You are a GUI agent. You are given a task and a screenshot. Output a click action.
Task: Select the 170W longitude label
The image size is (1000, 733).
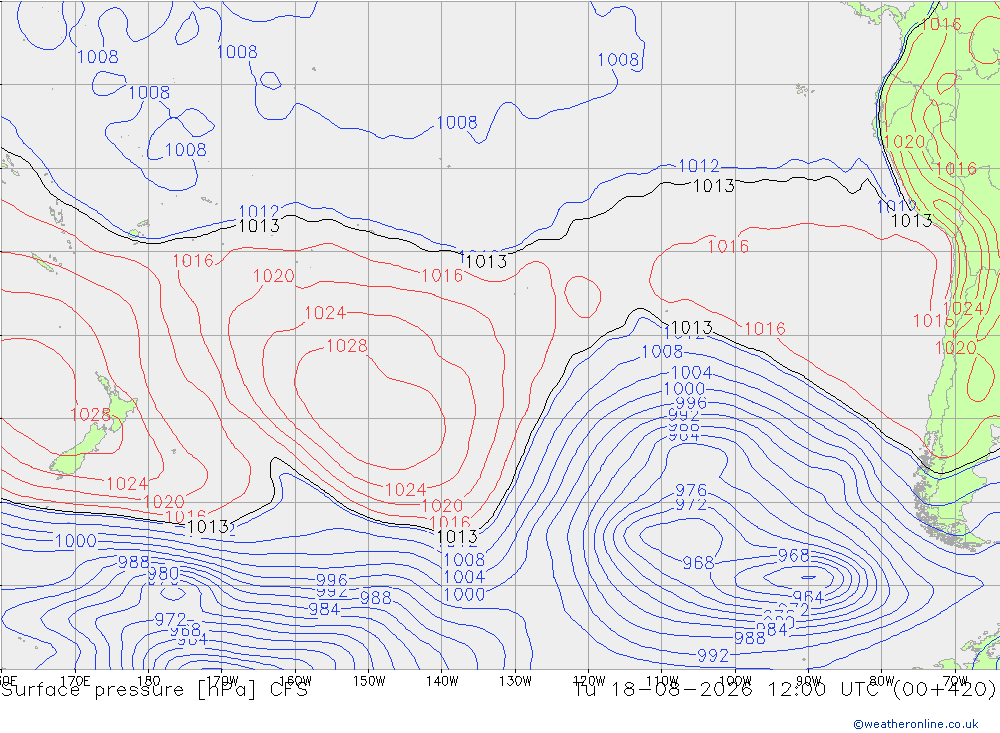coord(222,681)
